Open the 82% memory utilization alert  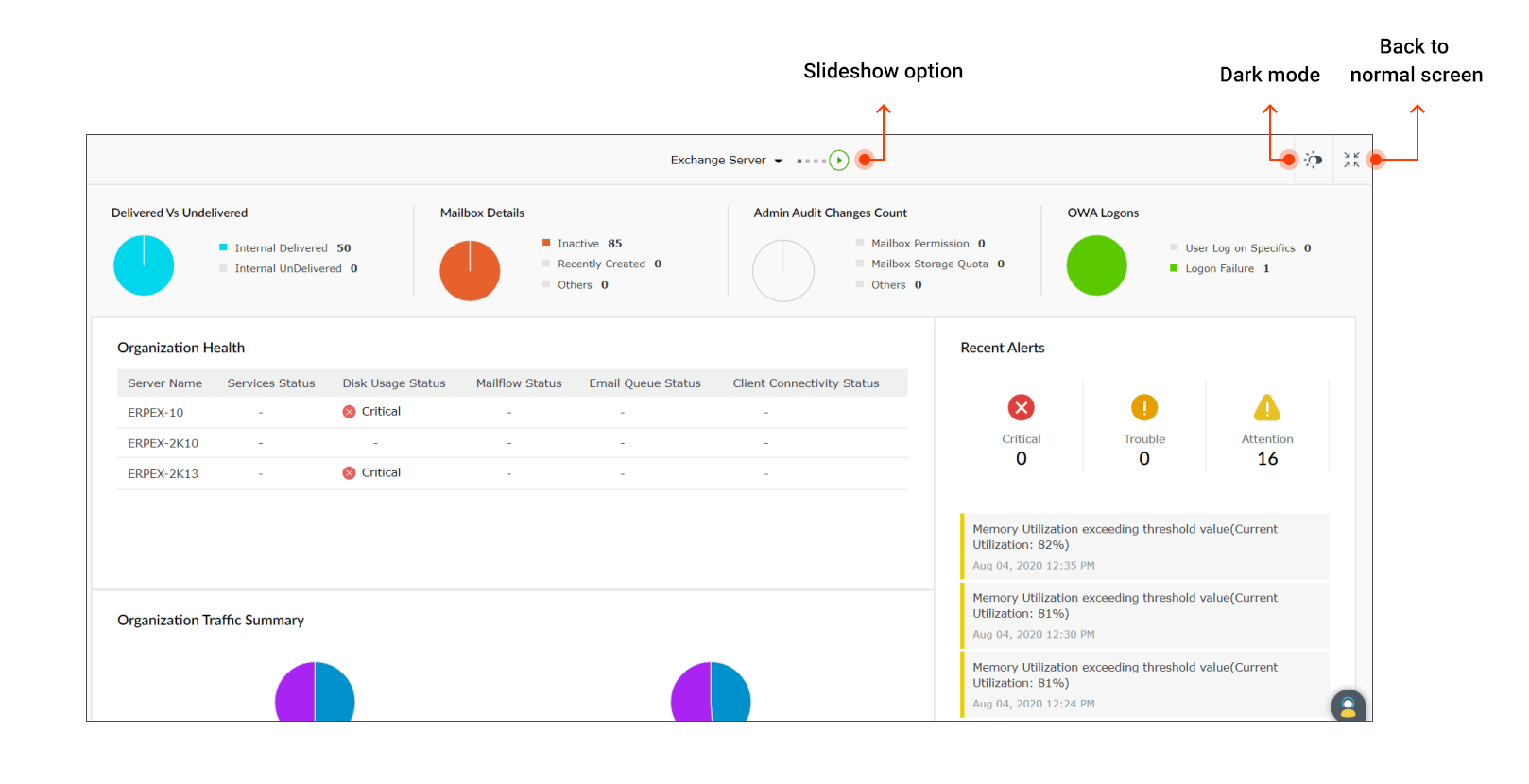tap(1144, 546)
